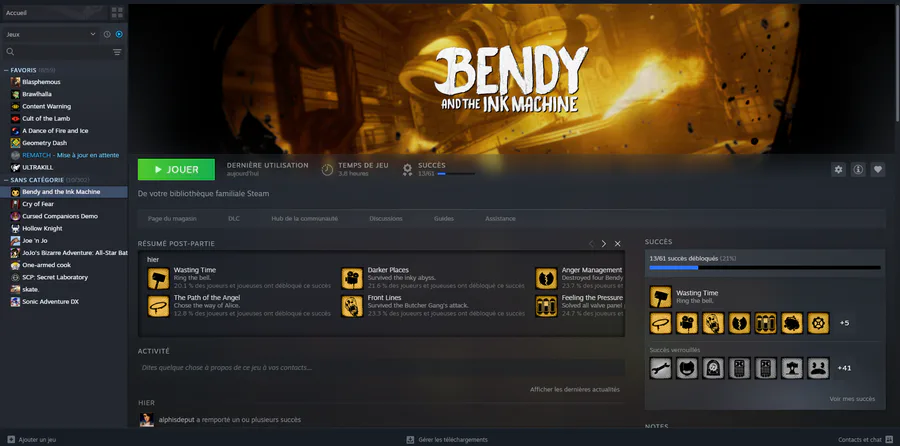Viewport: 900px width, 446px height.
Task: Show +5 more unlocked achievements
Action: [x=844, y=323]
